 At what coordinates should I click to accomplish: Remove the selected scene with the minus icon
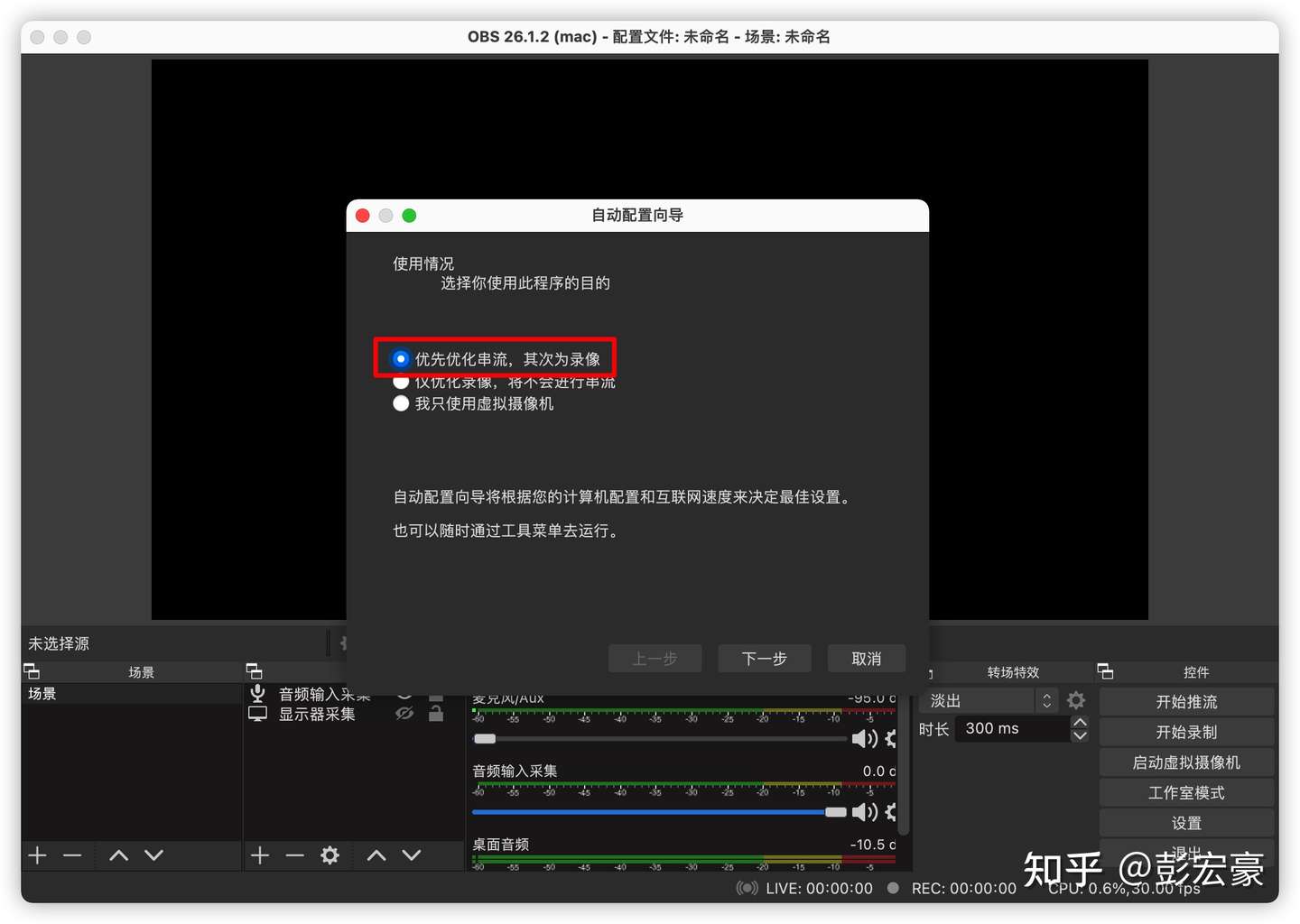coord(72,855)
